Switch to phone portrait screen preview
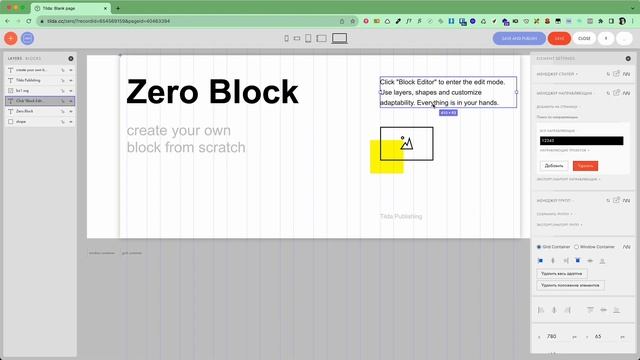The image size is (640, 360). pos(286,38)
